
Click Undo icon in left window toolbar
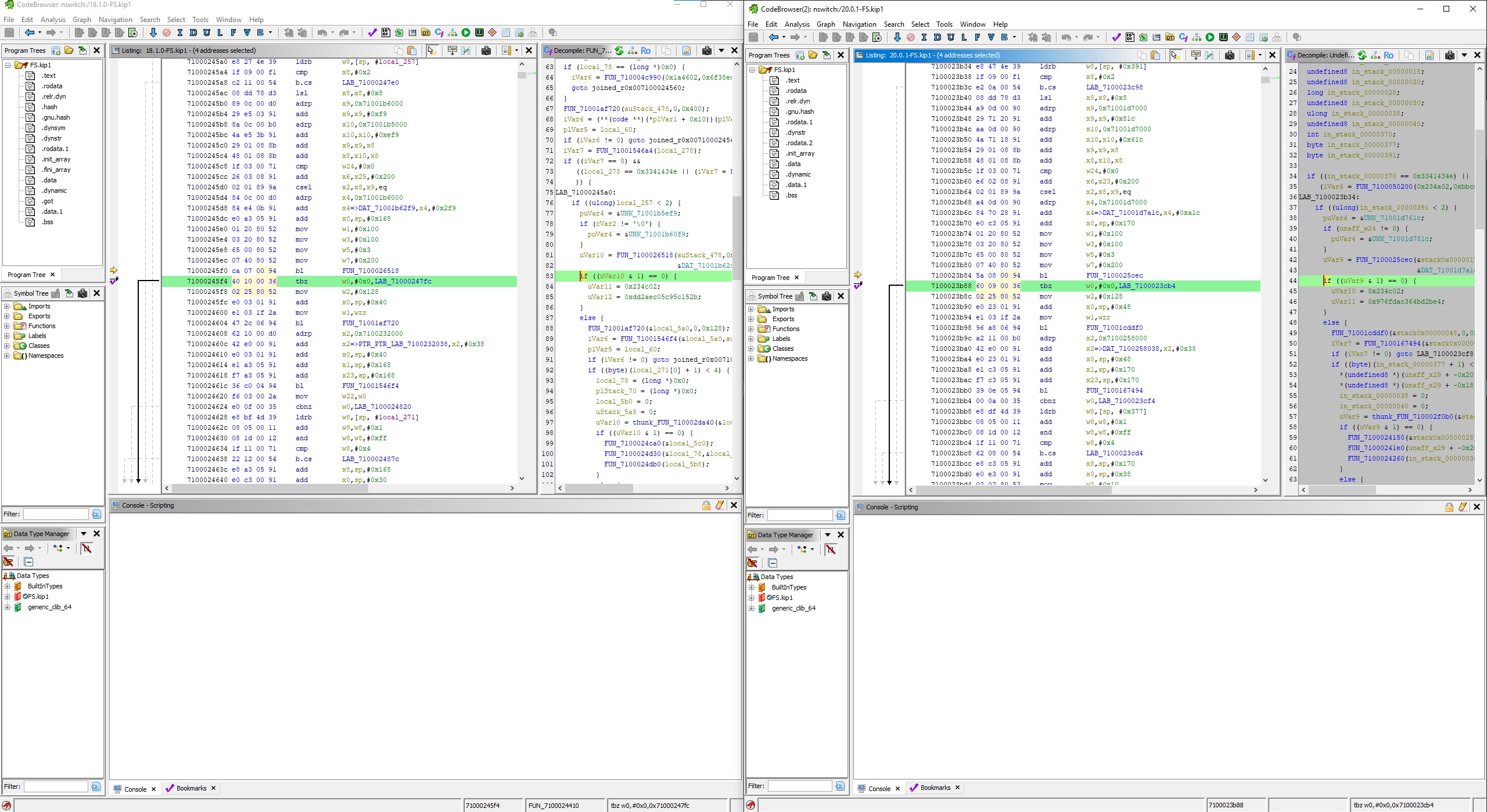(322, 33)
